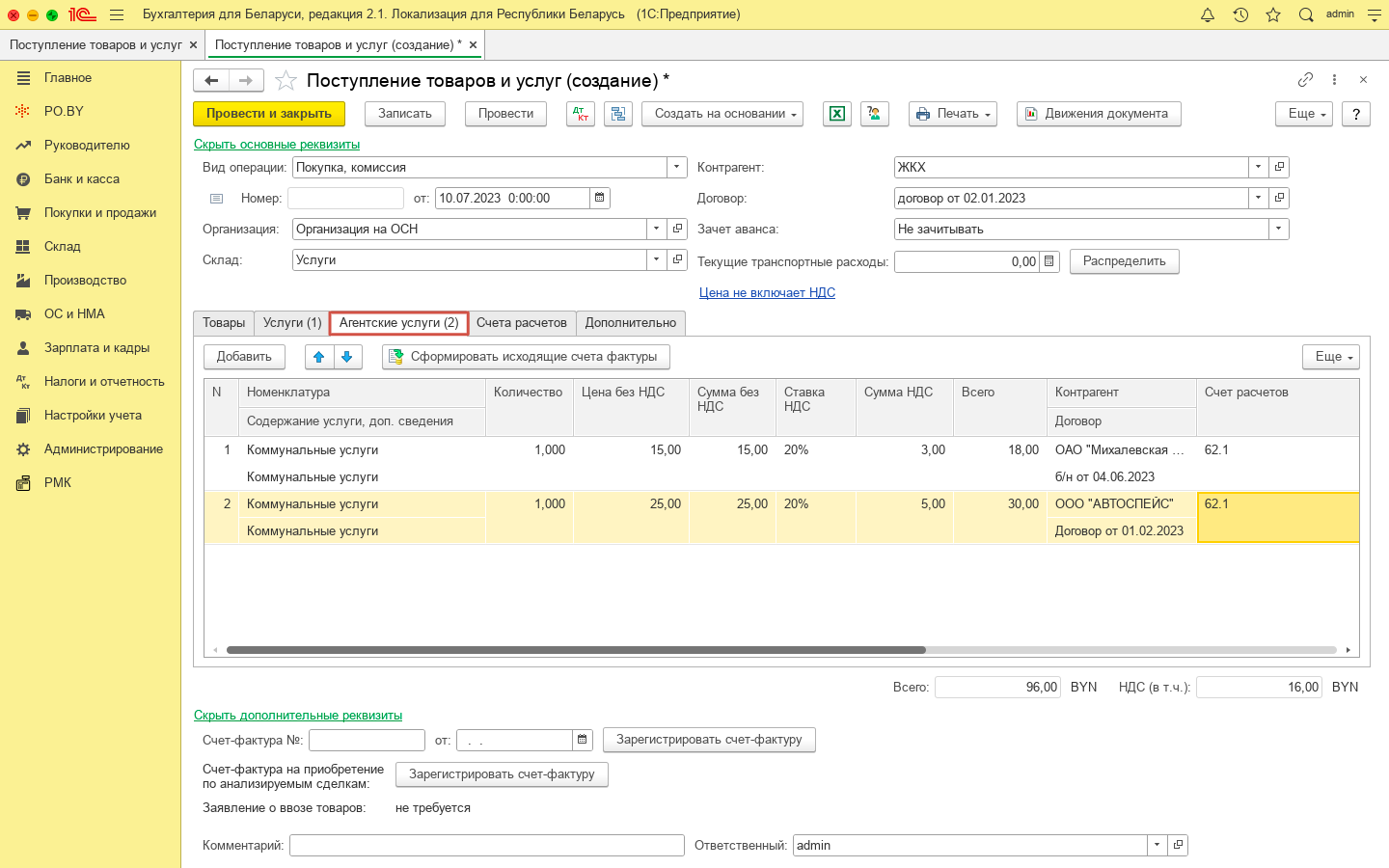Copy link to document icon
1389x868 pixels.
[x=1305, y=80]
